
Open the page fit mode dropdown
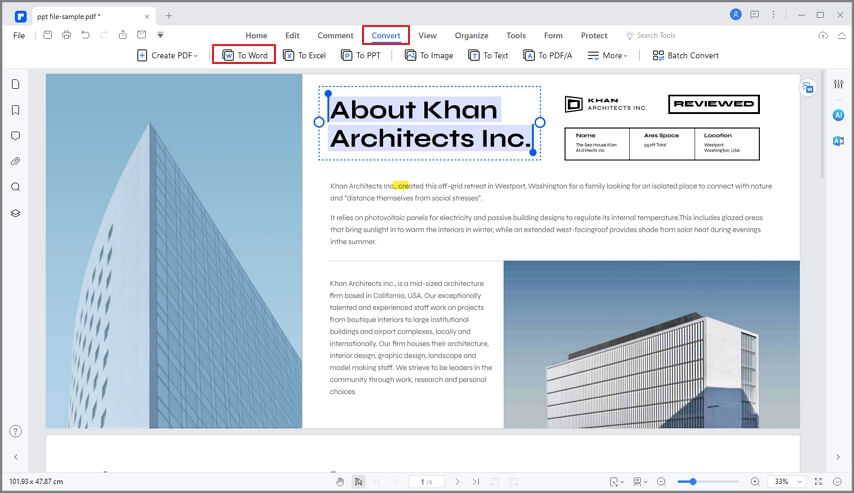coord(617,482)
